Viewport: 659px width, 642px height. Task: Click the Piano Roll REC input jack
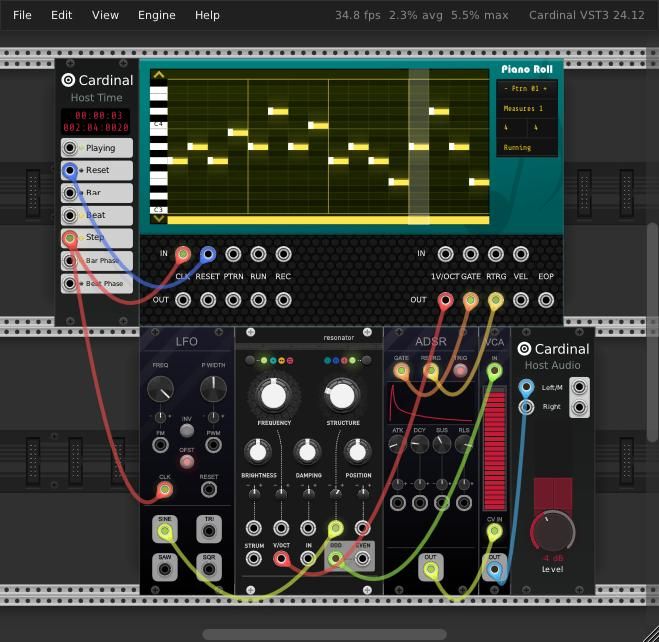[x=283, y=254]
